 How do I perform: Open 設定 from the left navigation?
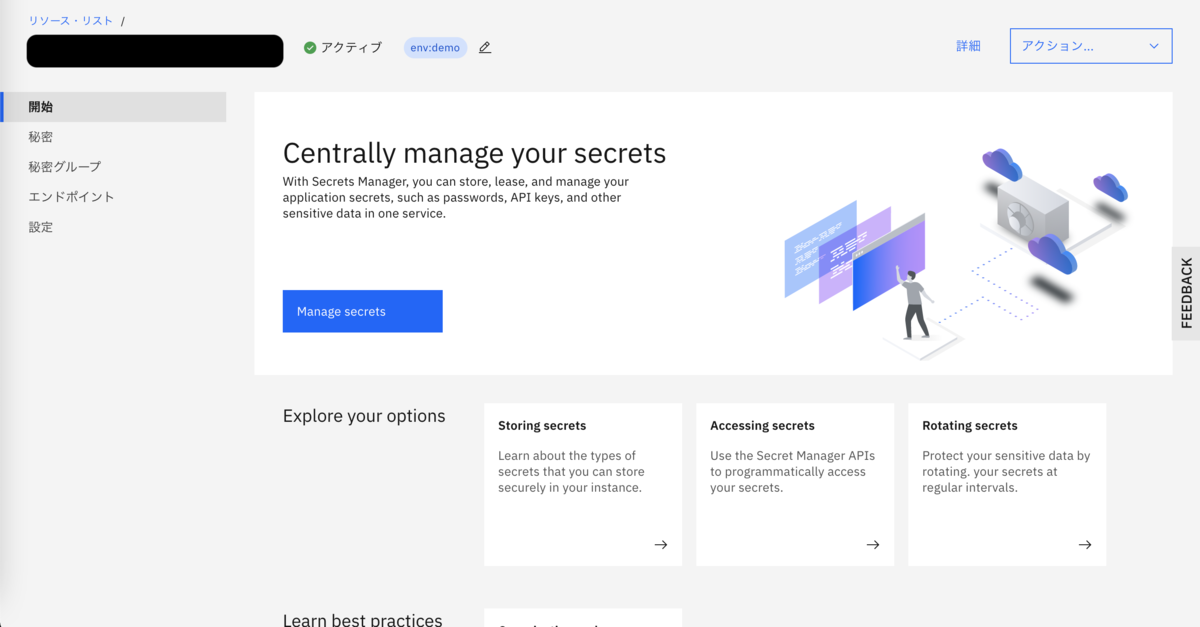40,227
